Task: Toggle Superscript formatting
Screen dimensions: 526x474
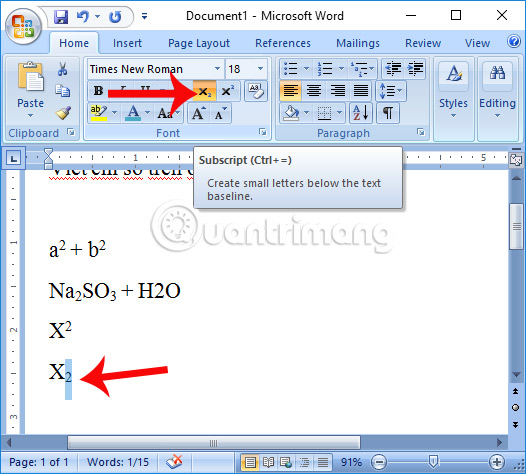Action: coord(228,91)
